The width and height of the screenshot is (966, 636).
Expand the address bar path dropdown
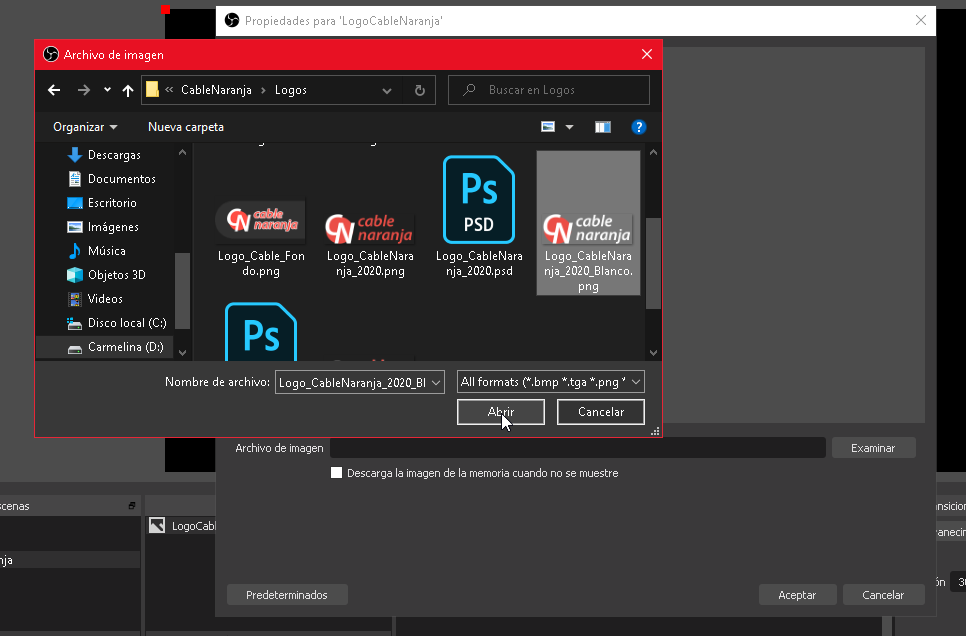click(x=387, y=91)
